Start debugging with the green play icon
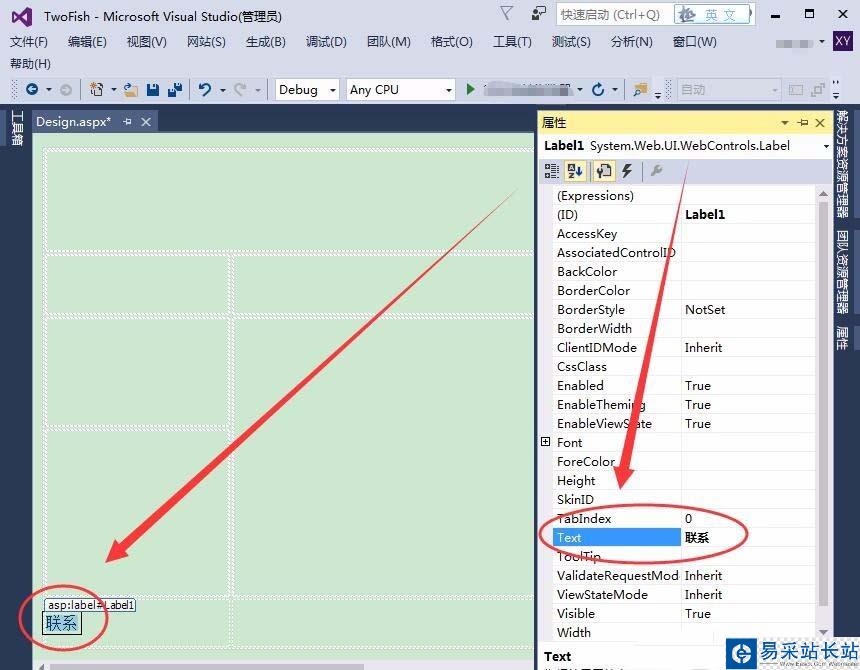 (x=470, y=89)
